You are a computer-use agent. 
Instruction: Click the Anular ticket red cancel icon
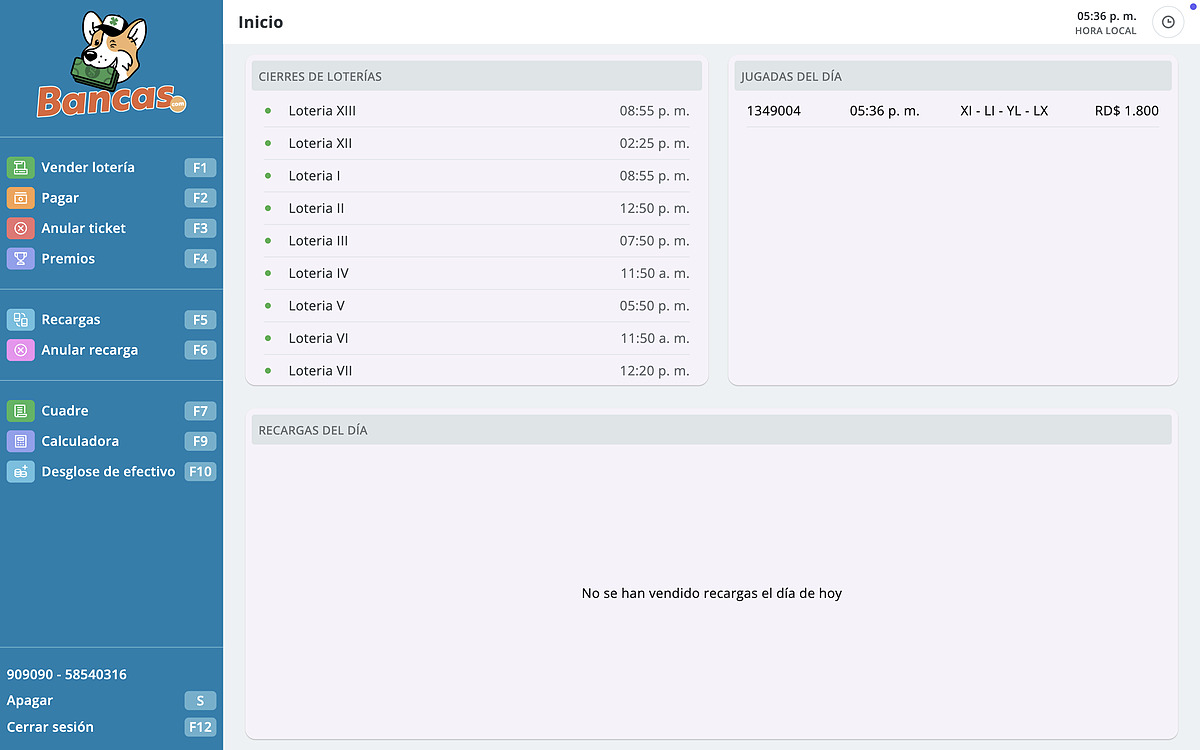point(22,228)
